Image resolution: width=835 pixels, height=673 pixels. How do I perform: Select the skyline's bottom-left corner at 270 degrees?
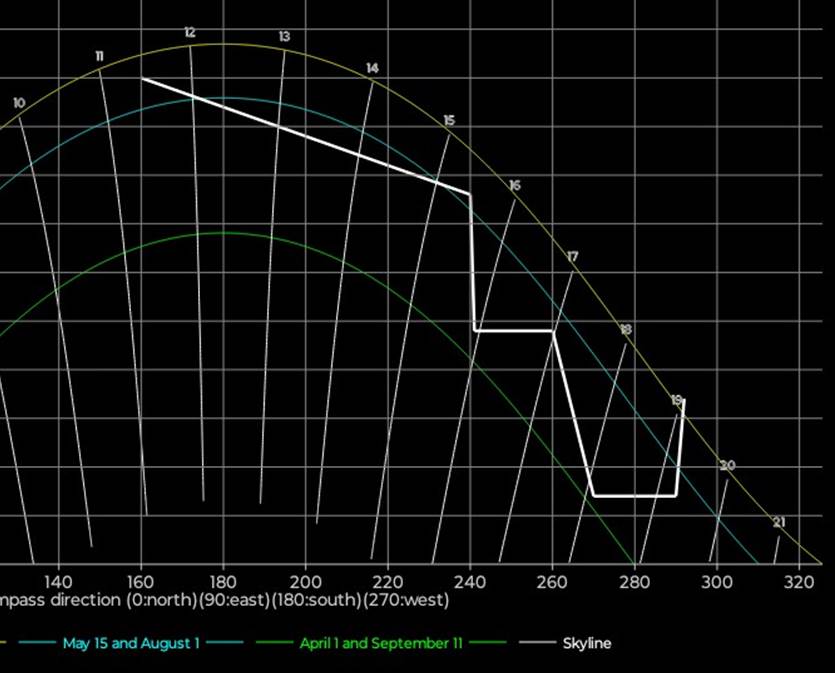click(593, 495)
